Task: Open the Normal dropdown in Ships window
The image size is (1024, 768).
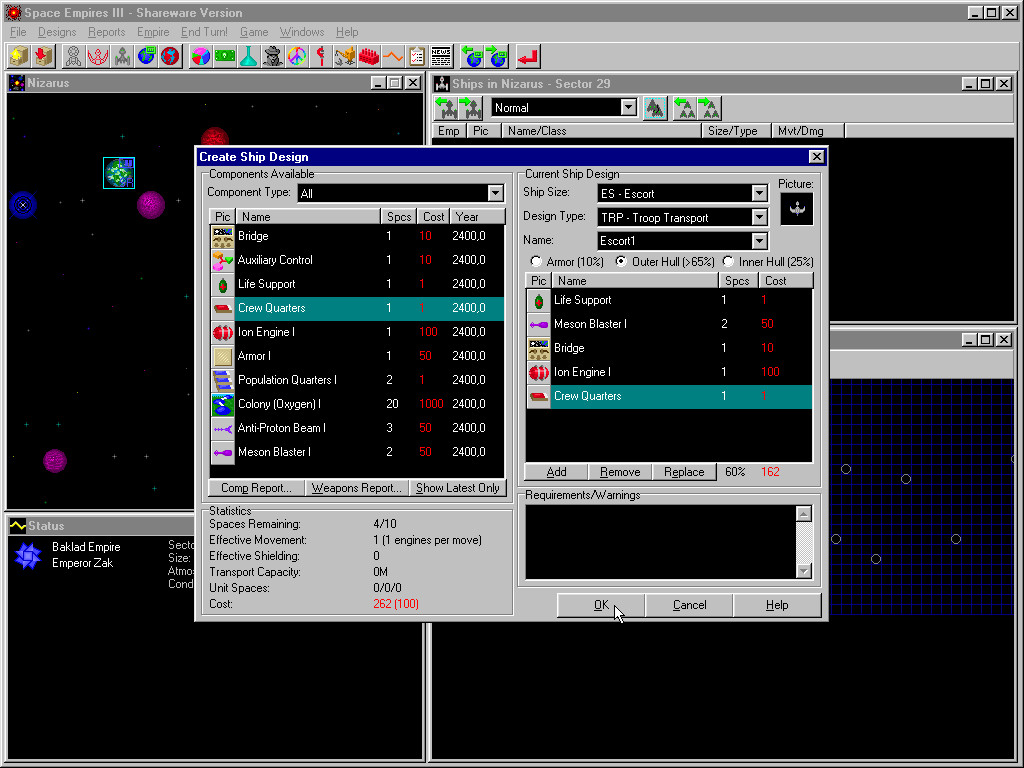Action: [x=628, y=108]
